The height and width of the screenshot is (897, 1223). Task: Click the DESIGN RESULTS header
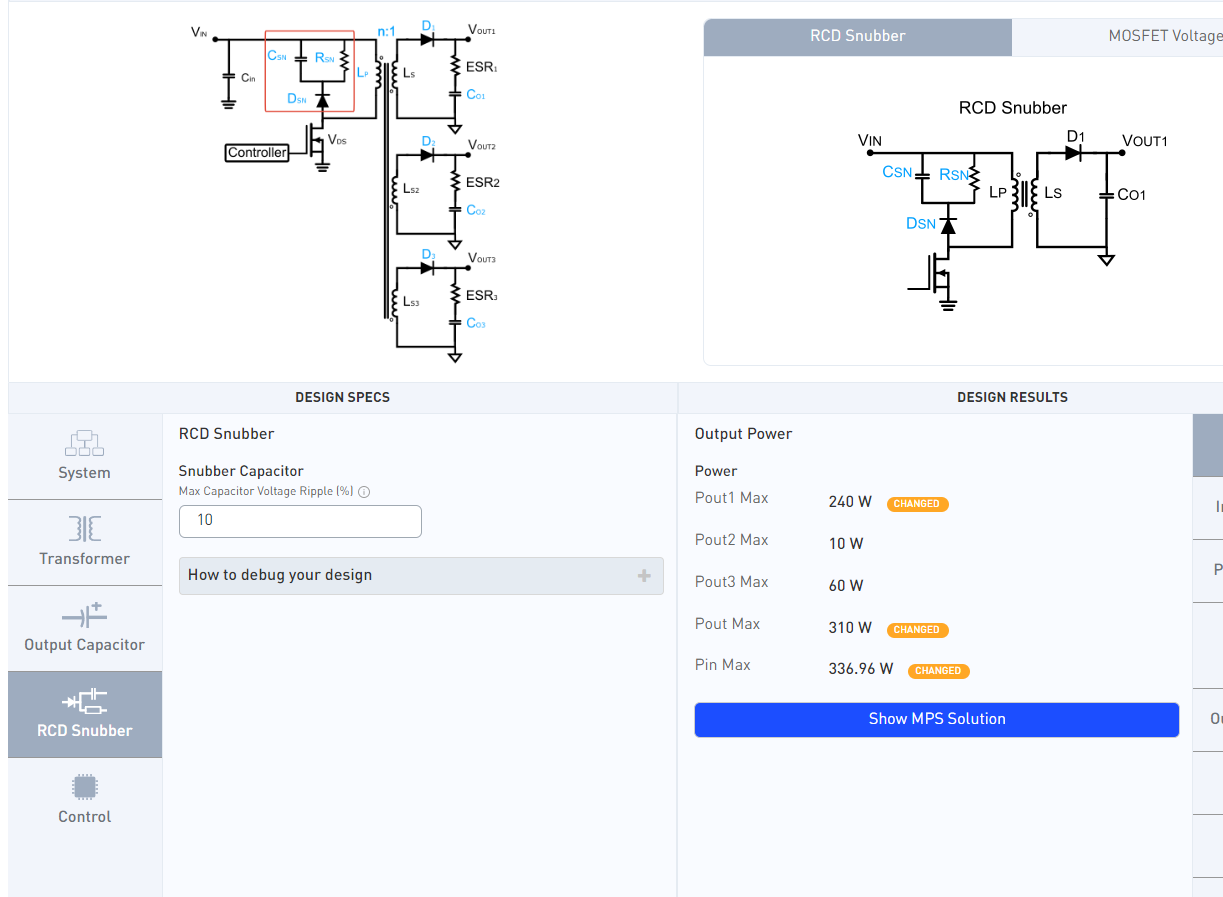click(1012, 398)
